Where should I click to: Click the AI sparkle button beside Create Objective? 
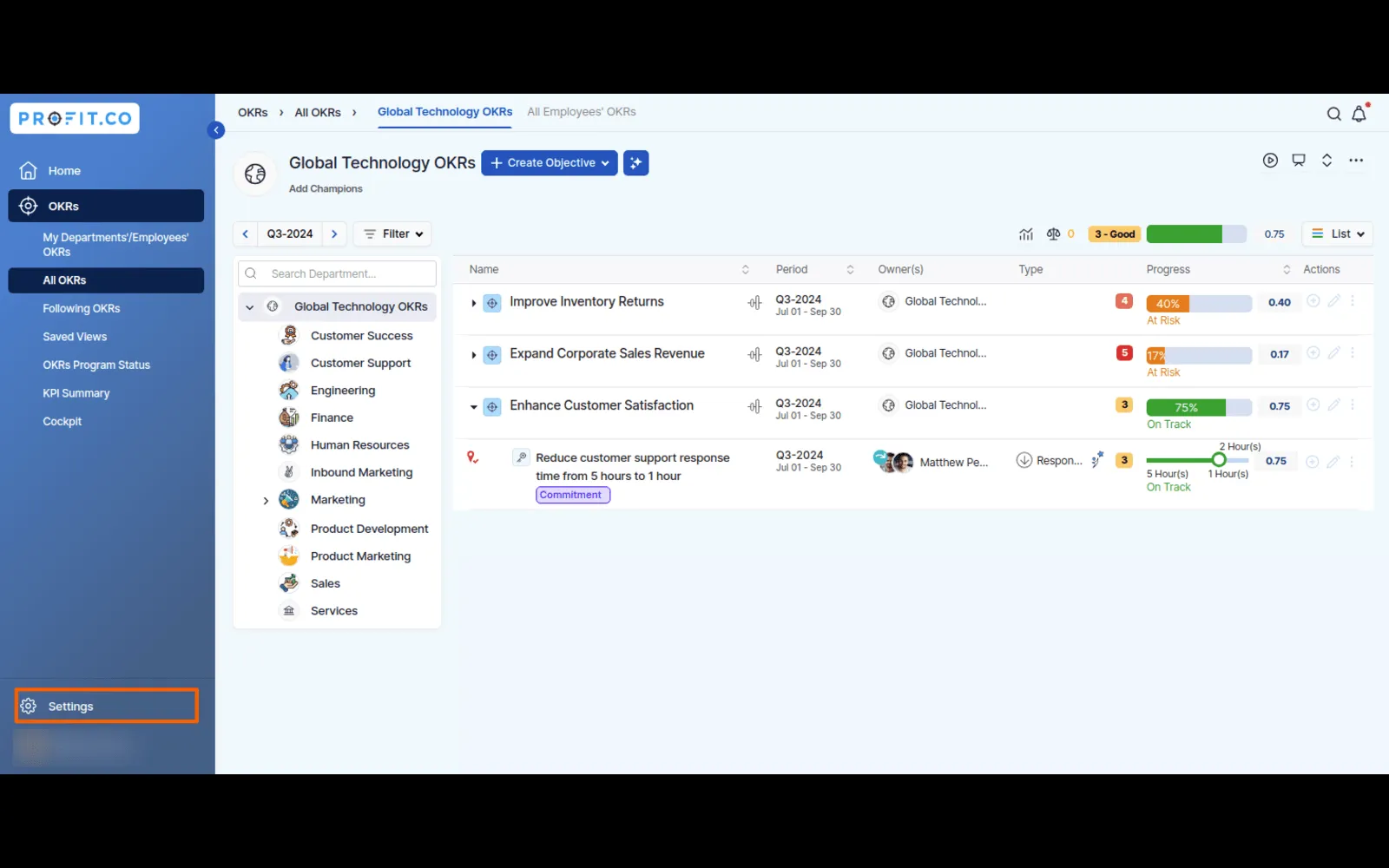(635, 163)
